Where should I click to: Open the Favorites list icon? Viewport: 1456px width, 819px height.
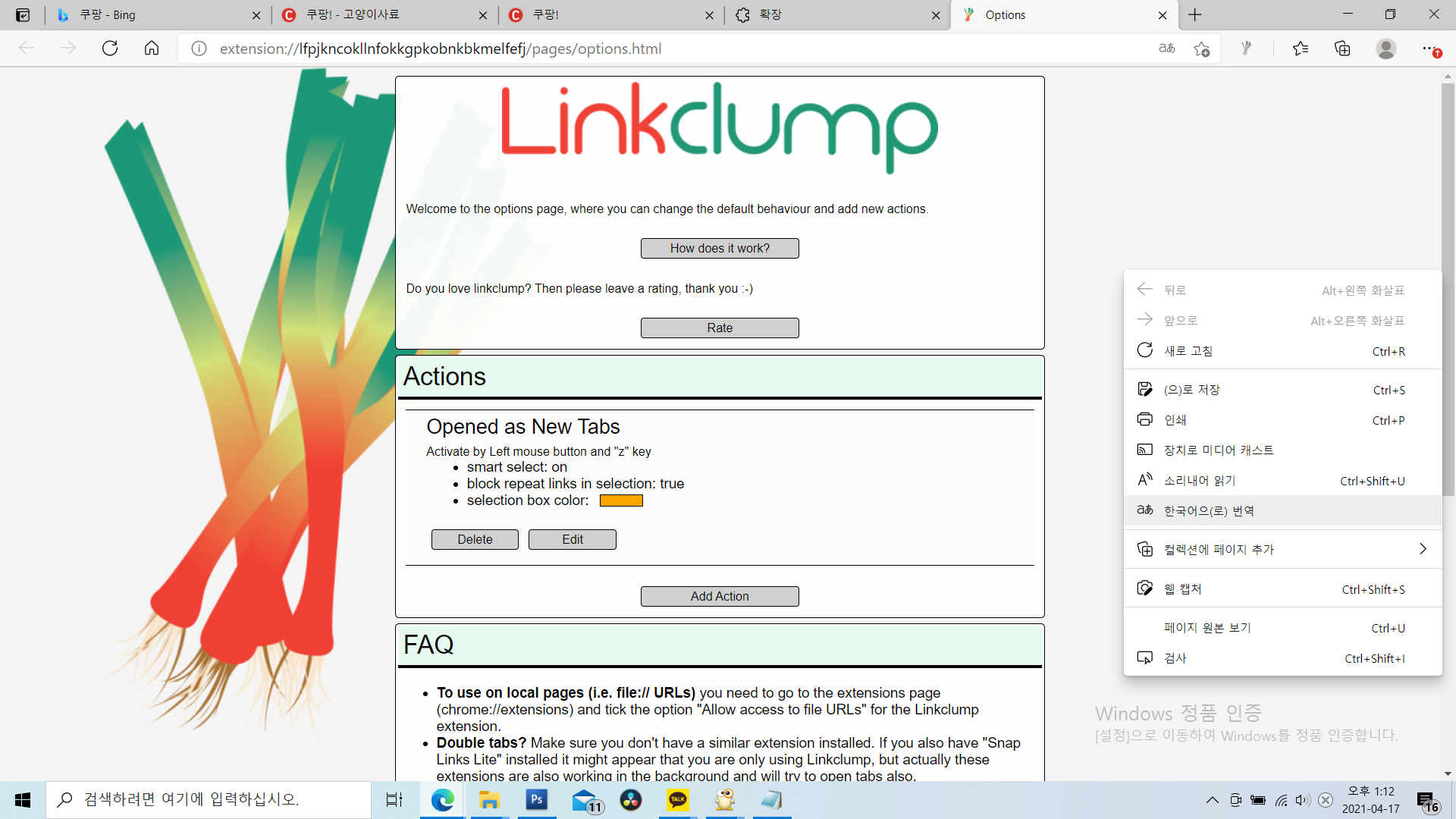[1301, 49]
